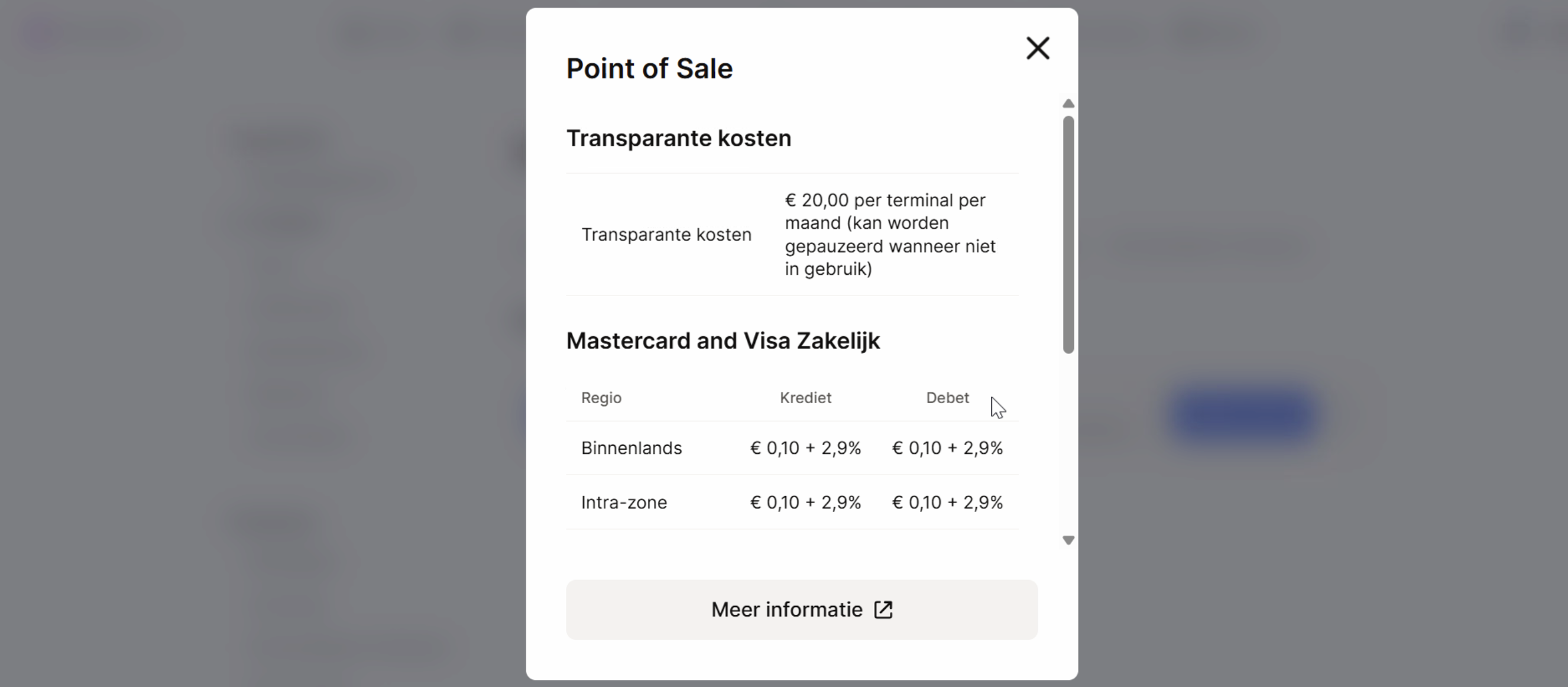Click the dialog's vertical scrollbar thumb
The image size is (1568, 687).
1068,234
